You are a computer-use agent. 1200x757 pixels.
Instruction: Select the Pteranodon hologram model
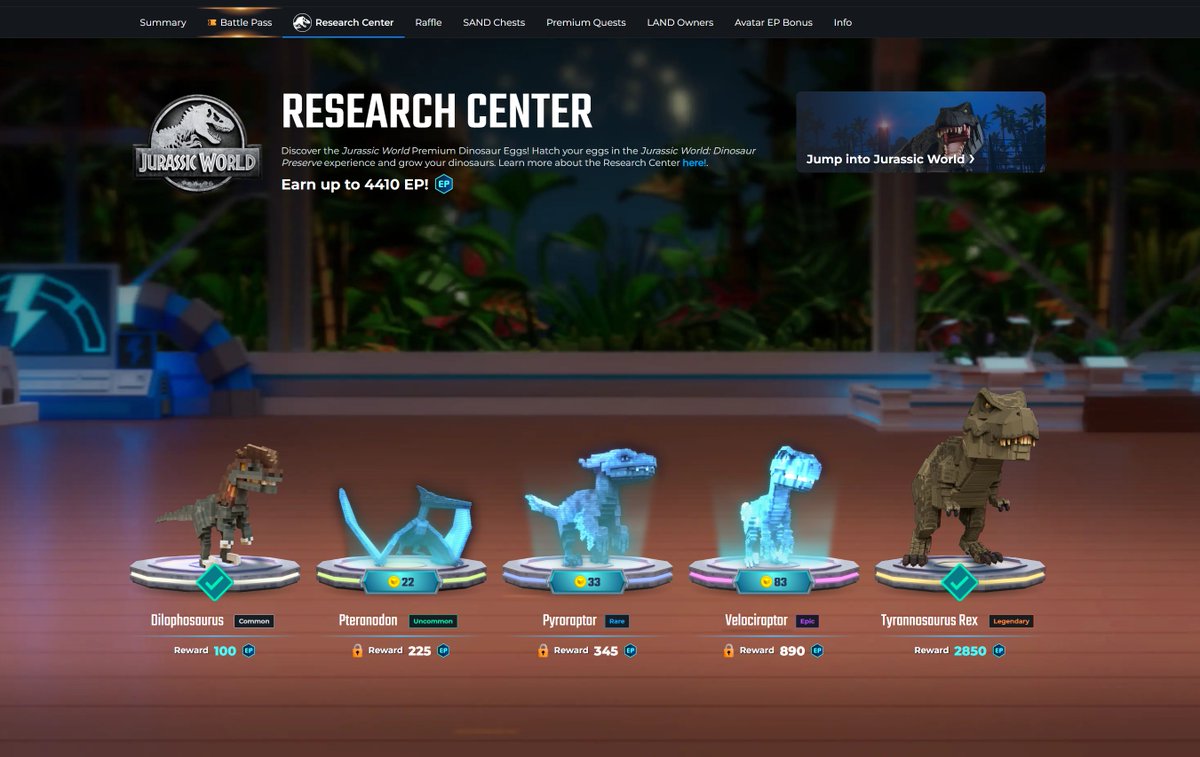(x=405, y=527)
